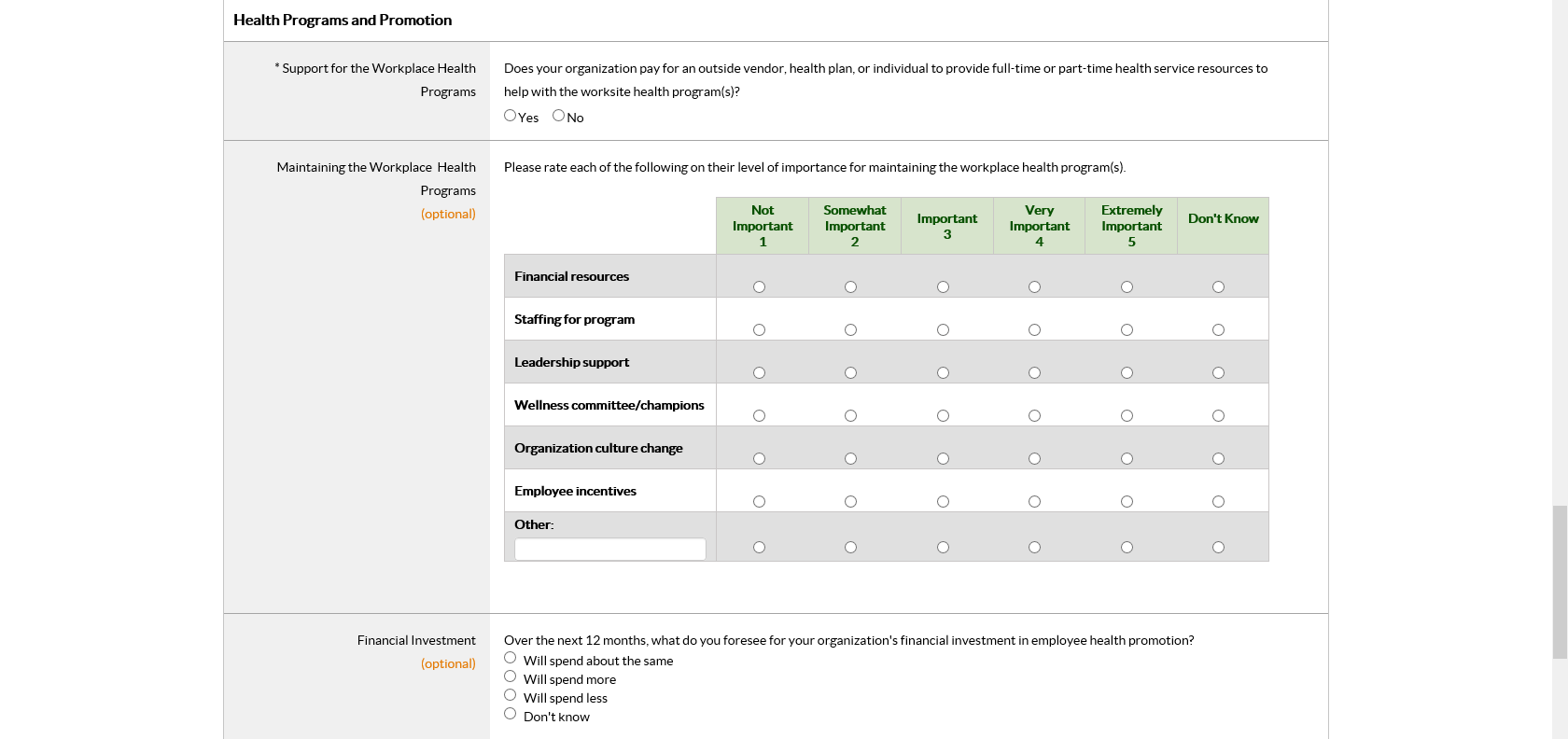Select Yes for outside vendor support
The image size is (1568, 739).
pos(510,116)
